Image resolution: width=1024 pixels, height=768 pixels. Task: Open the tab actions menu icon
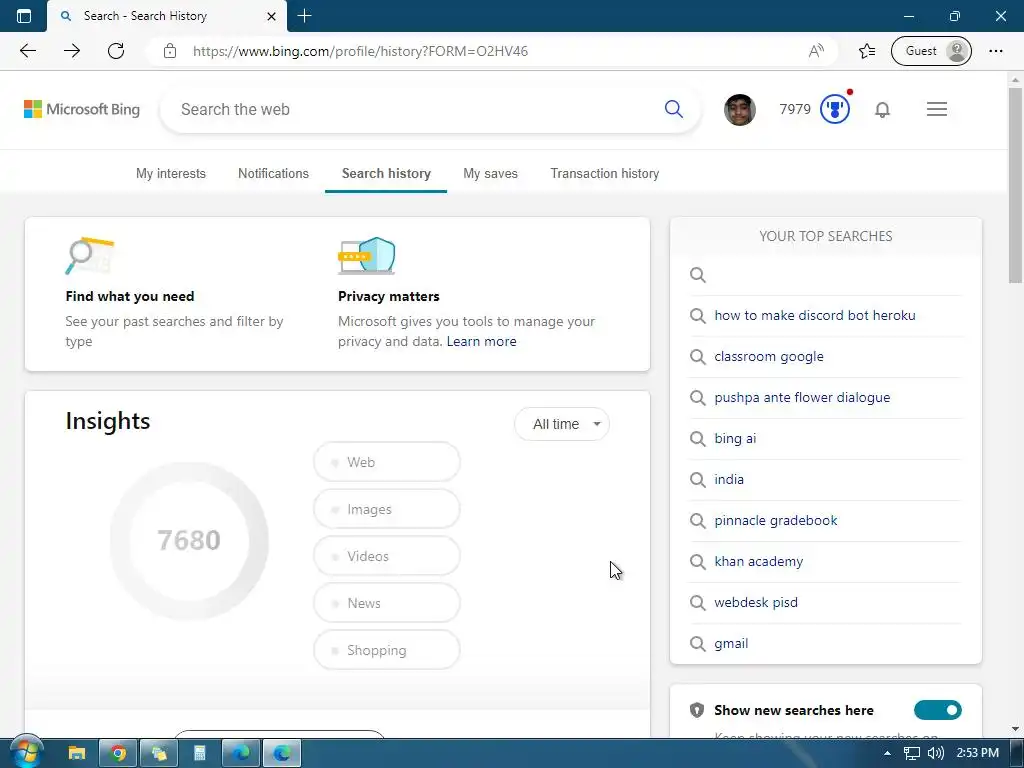pos(24,16)
